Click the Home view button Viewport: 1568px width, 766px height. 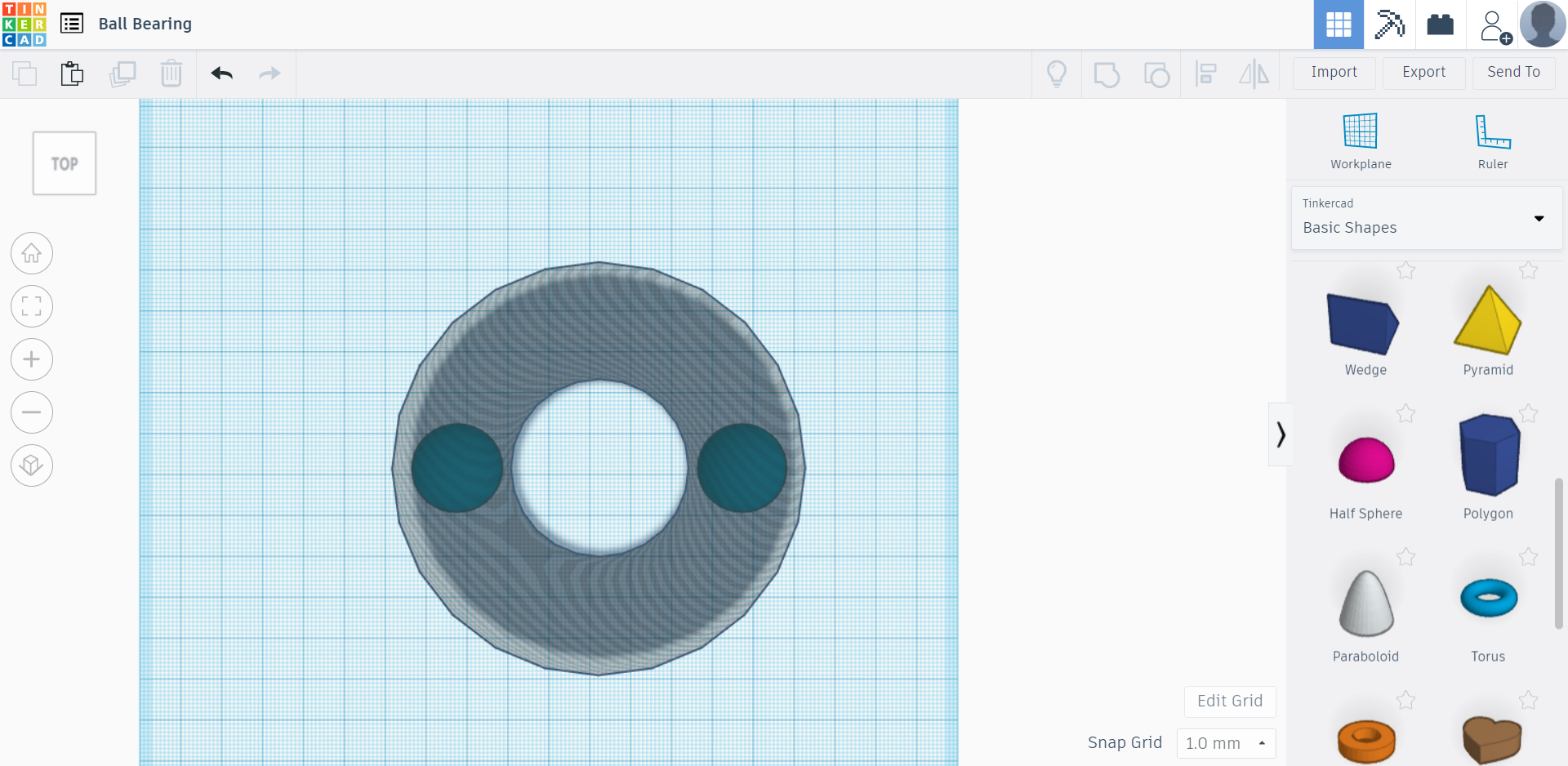coord(32,254)
